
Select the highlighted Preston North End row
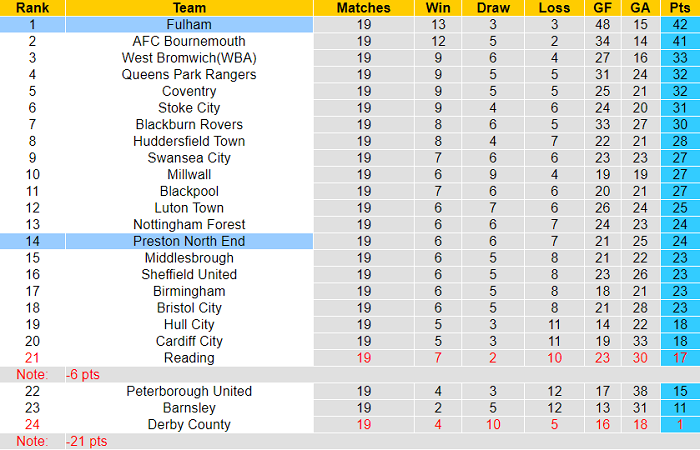tap(189, 241)
